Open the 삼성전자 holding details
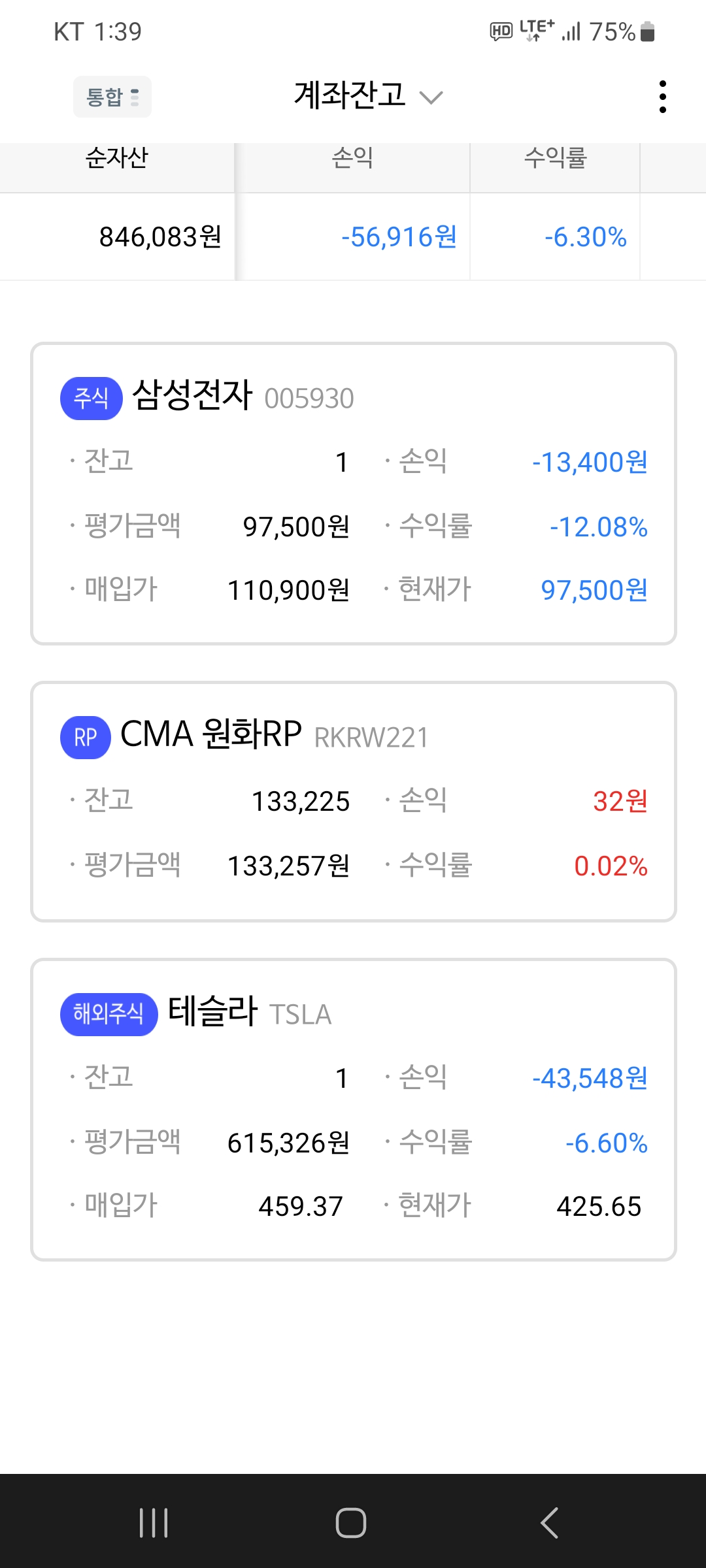Image resolution: width=706 pixels, height=1568 pixels. click(192, 396)
